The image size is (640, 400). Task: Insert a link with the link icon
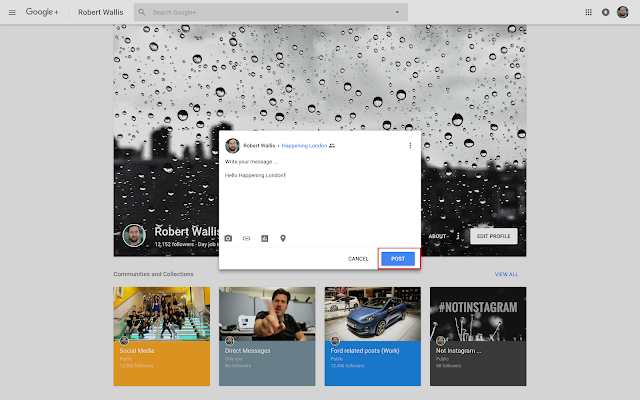tap(246, 238)
